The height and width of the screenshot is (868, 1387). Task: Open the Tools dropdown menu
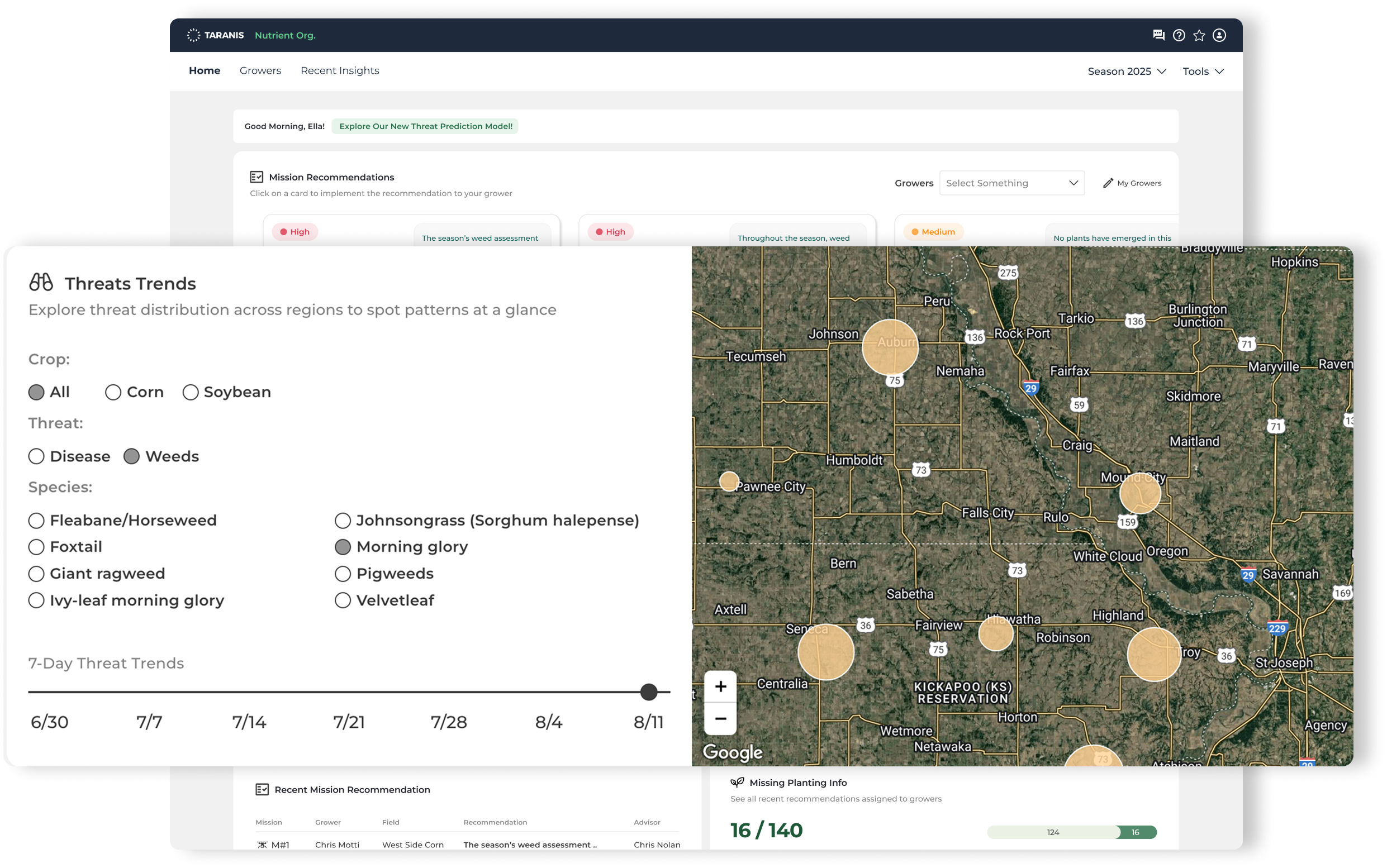click(x=1203, y=71)
